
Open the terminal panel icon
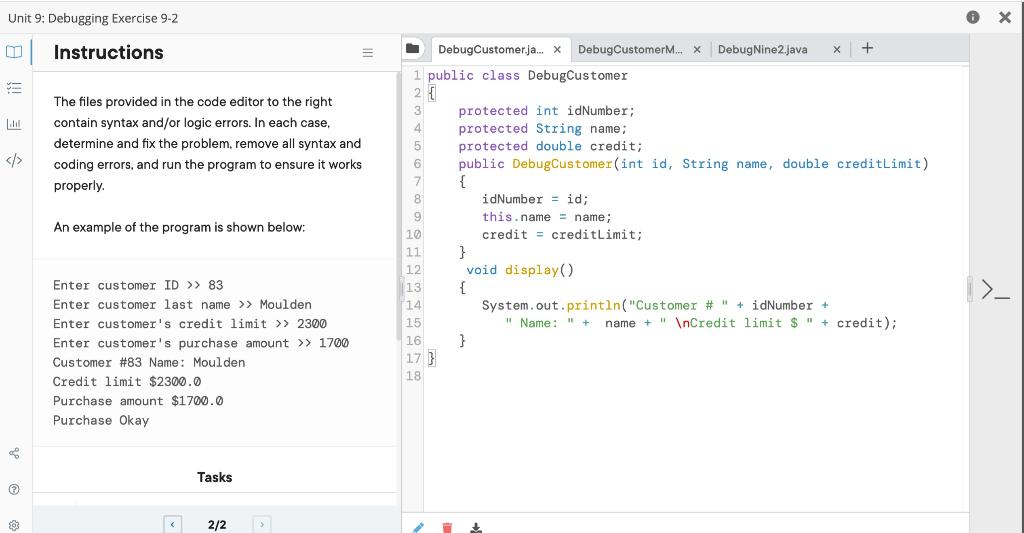tap(995, 289)
